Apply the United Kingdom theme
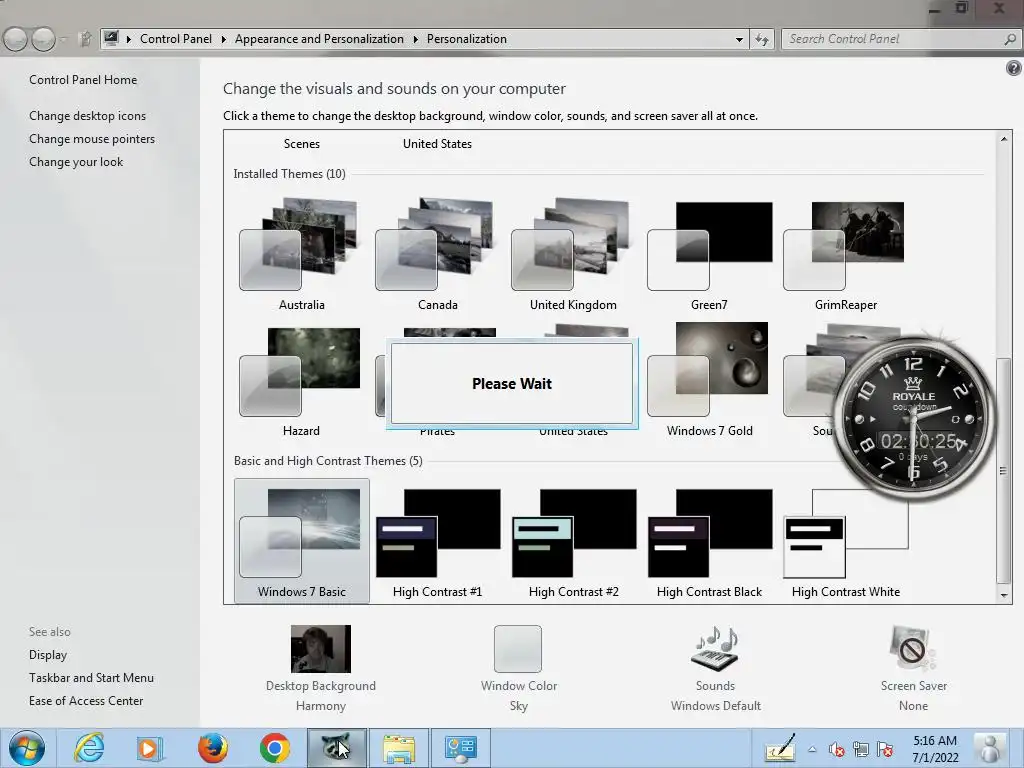Viewport: 1024px width, 768px height. [573, 255]
